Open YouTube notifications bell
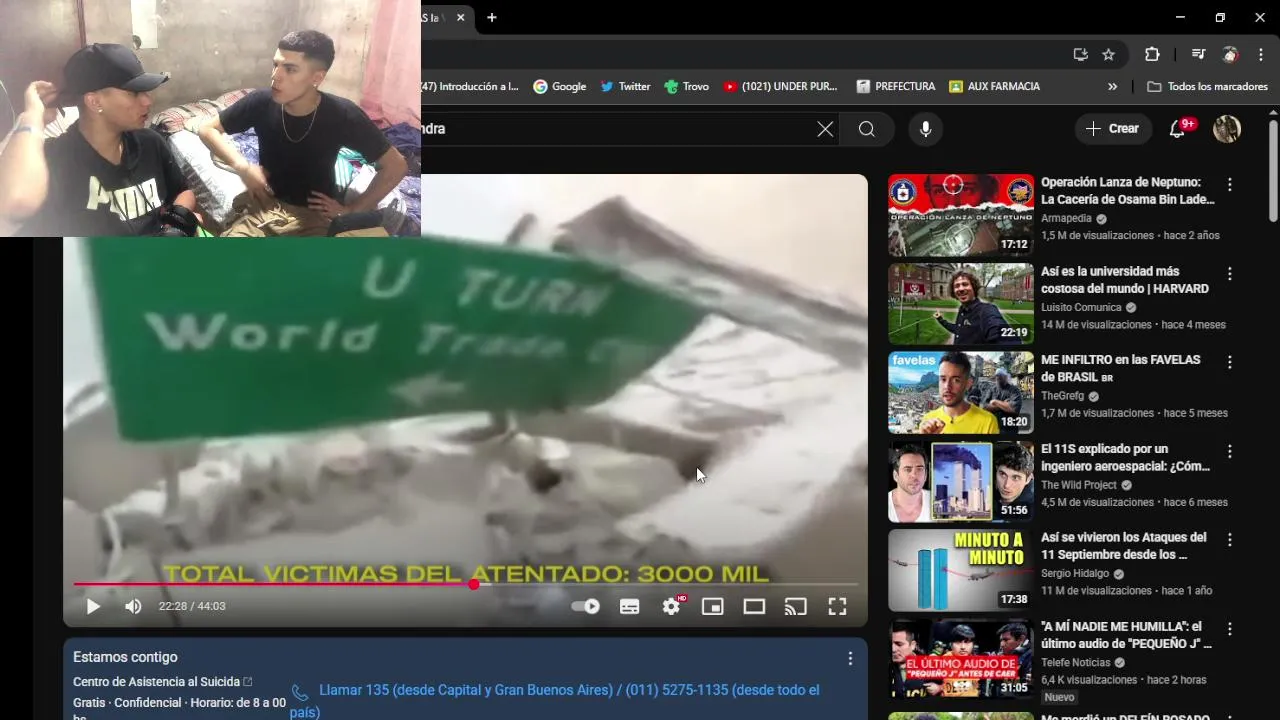This screenshot has height=720, width=1280. click(x=1178, y=129)
